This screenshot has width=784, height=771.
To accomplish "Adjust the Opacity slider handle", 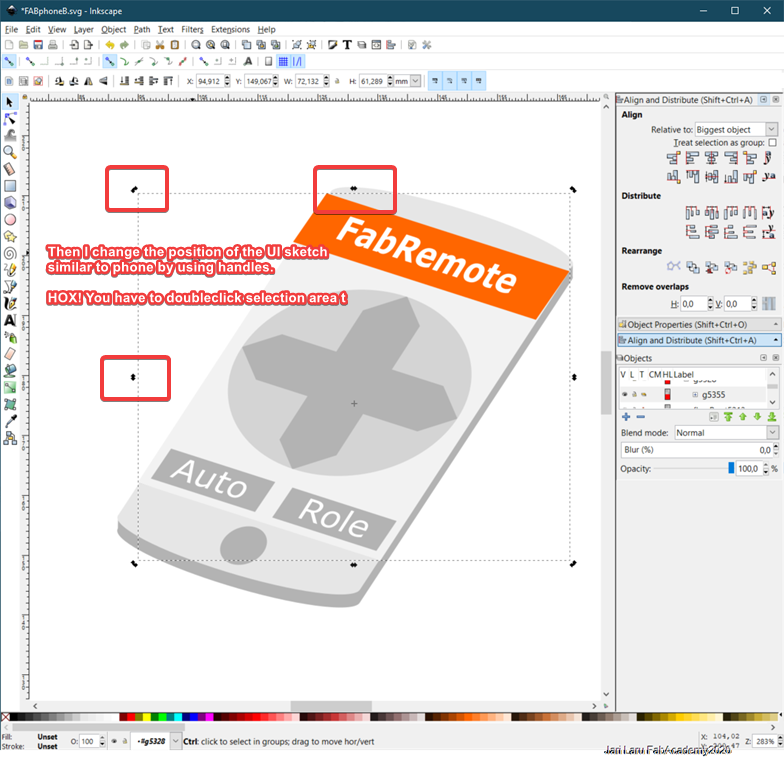I will pyautogui.click(x=731, y=468).
